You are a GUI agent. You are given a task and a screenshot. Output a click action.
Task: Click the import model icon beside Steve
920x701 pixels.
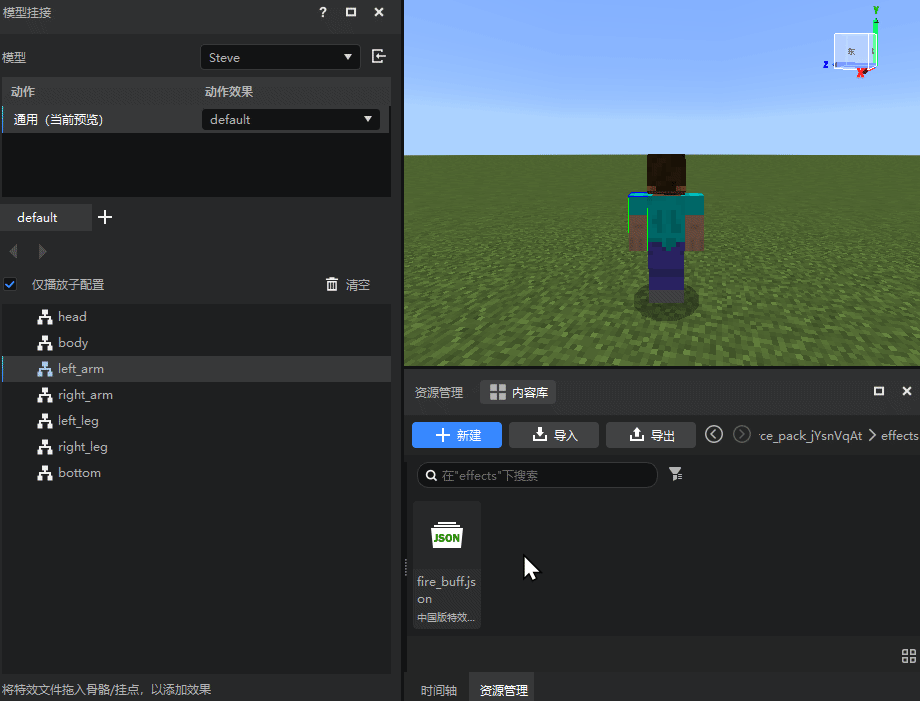point(378,56)
